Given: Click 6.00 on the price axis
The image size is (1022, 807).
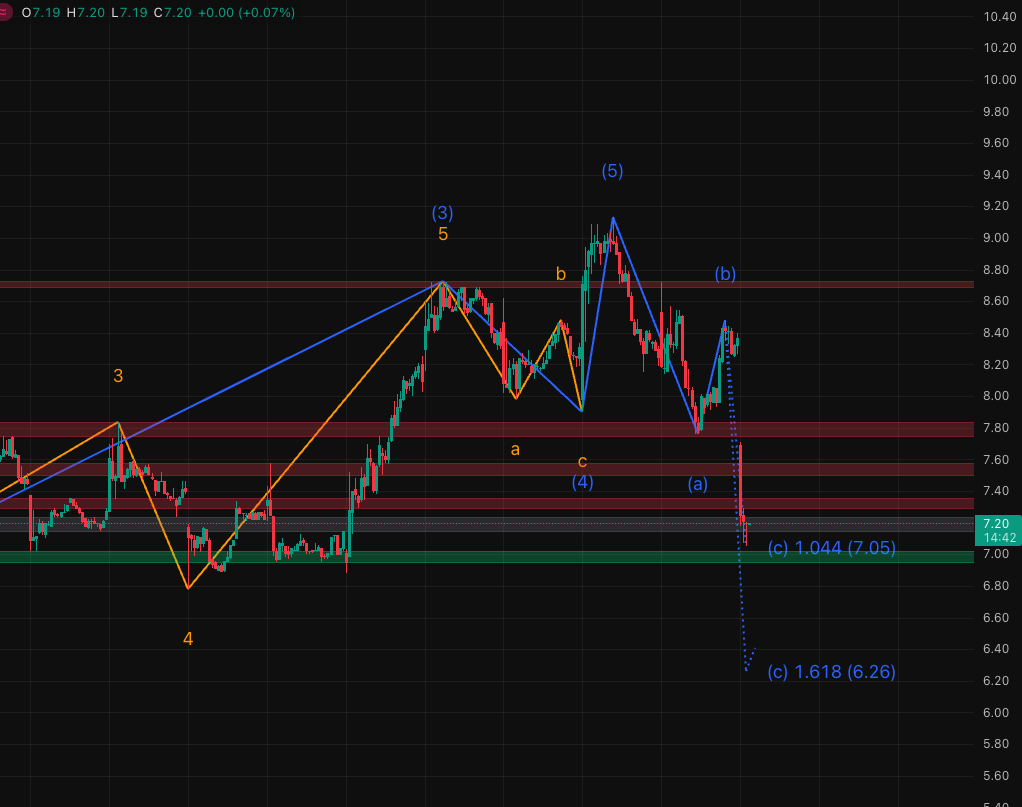Looking at the screenshot, I should pos(996,712).
